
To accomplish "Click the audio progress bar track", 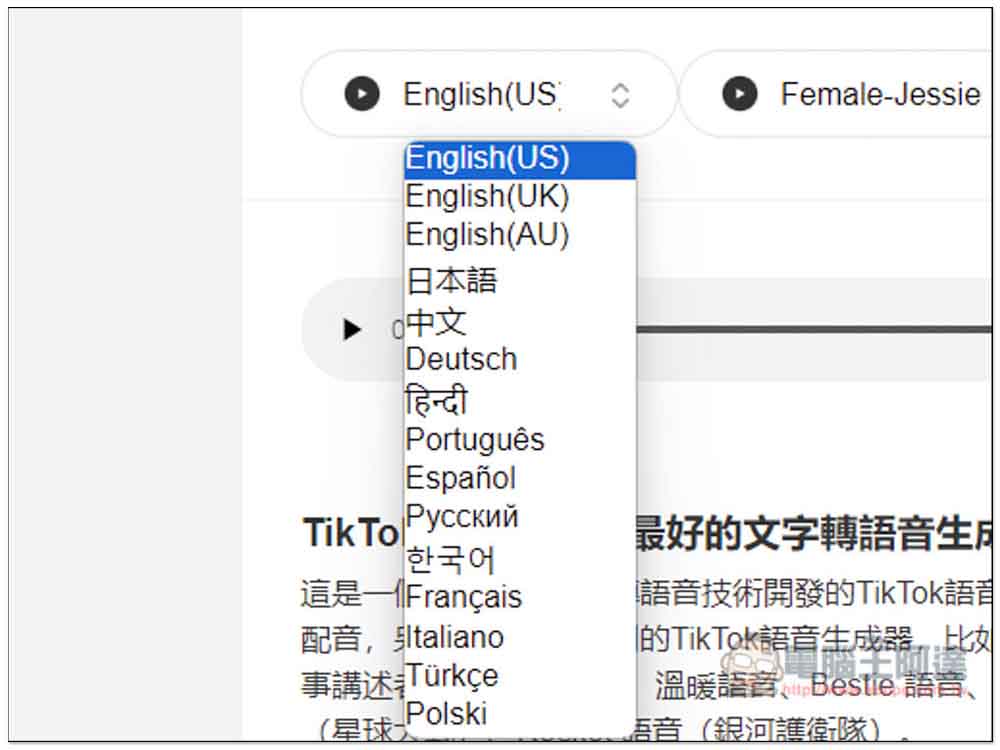I will click(x=810, y=329).
